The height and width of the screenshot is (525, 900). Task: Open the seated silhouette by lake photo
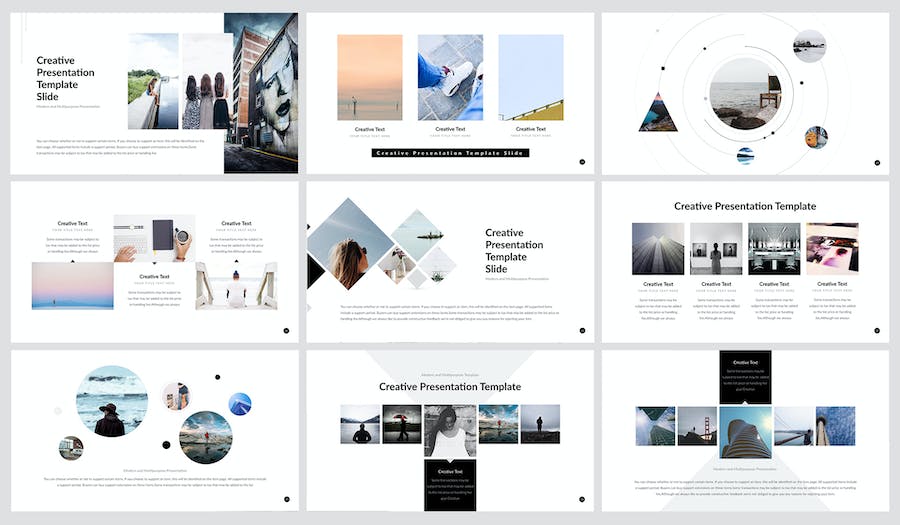[360, 424]
